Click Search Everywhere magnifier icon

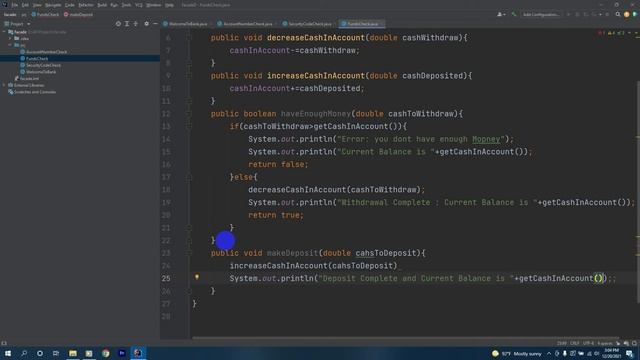618,15
